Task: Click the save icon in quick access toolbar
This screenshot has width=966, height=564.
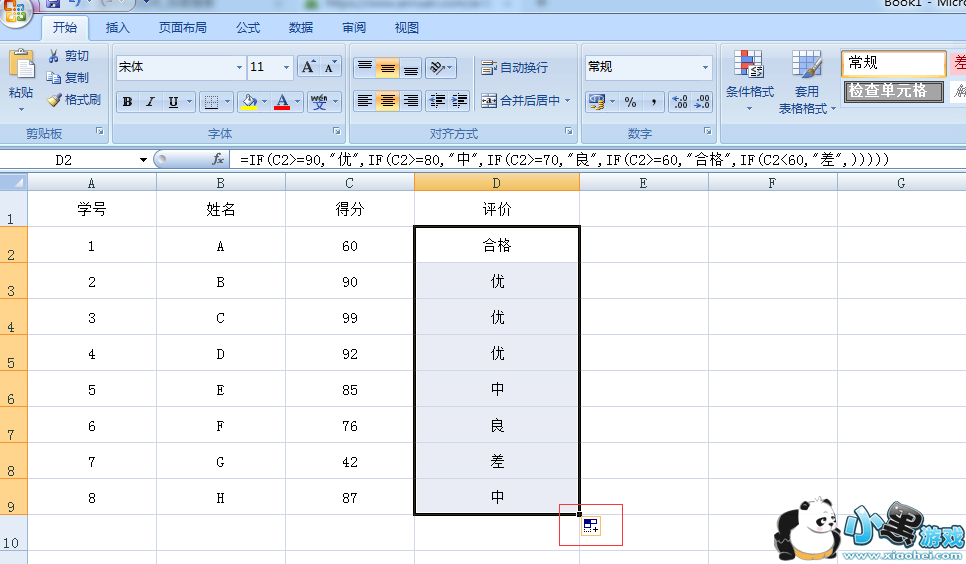Action: 53,4
